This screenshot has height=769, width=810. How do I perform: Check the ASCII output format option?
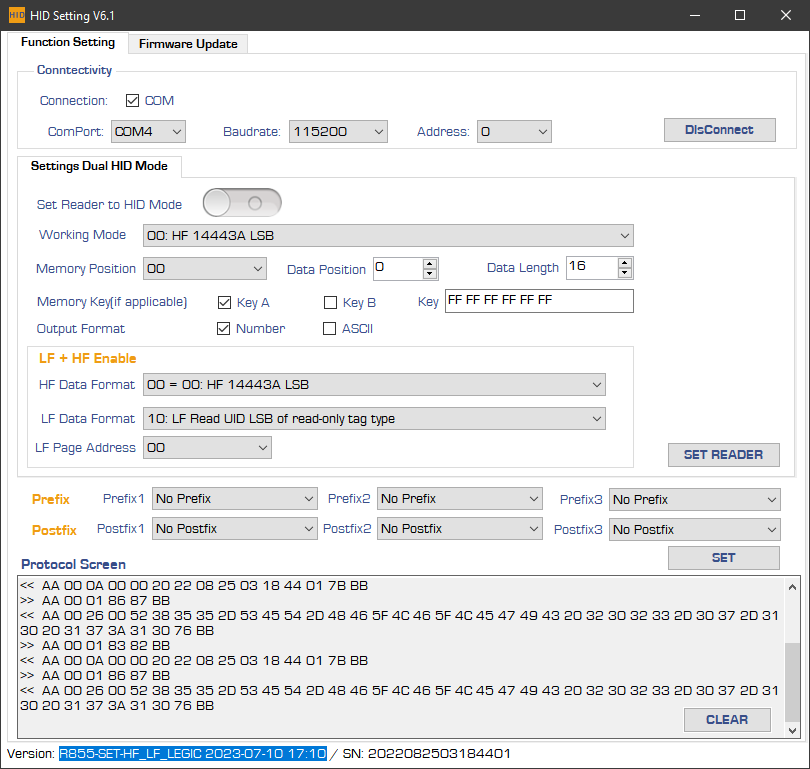tap(331, 328)
